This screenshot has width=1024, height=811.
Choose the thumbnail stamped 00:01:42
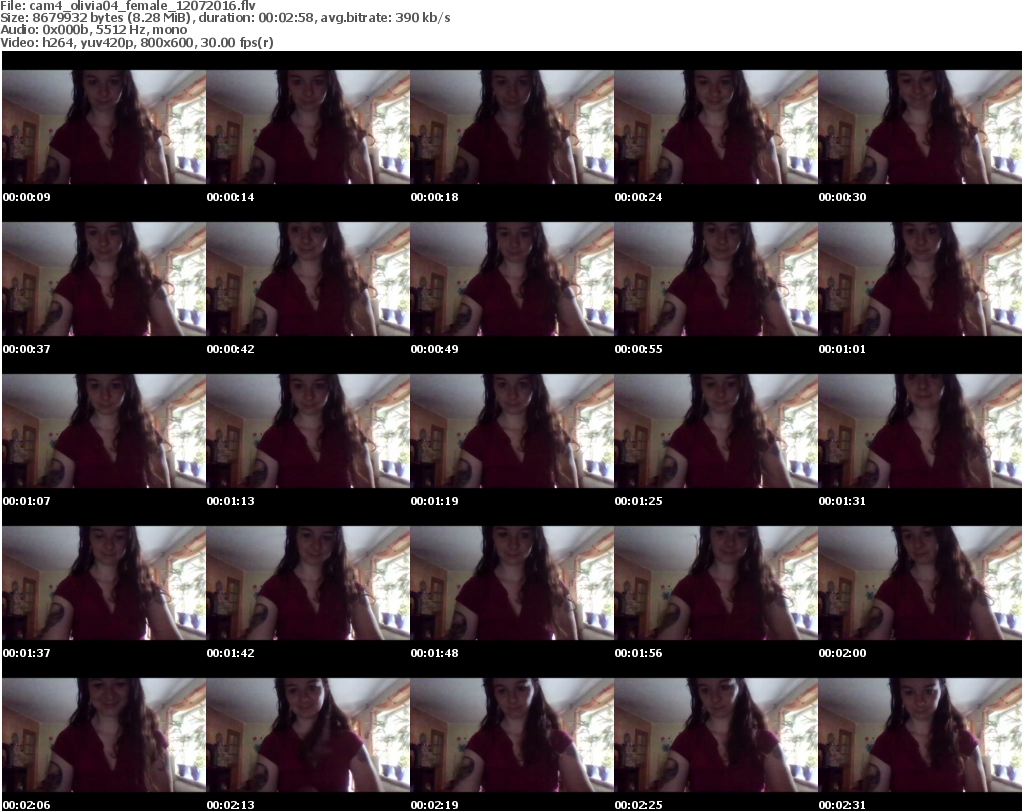pos(308,582)
